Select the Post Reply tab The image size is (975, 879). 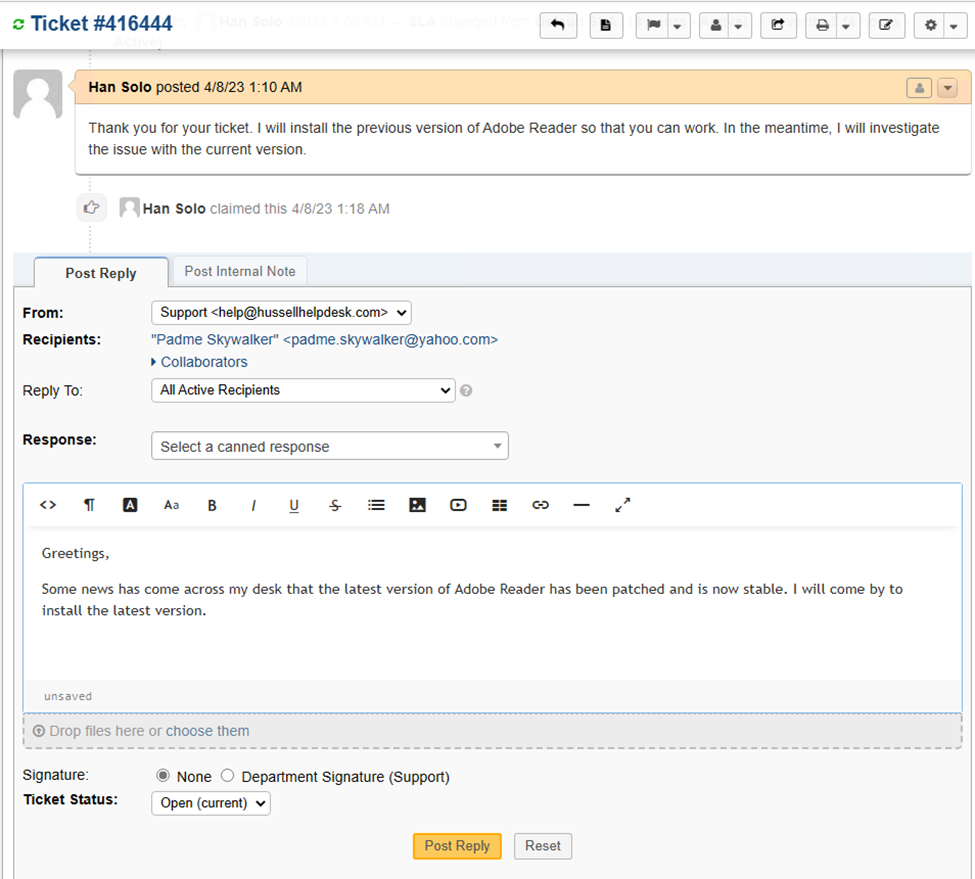click(100, 273)
